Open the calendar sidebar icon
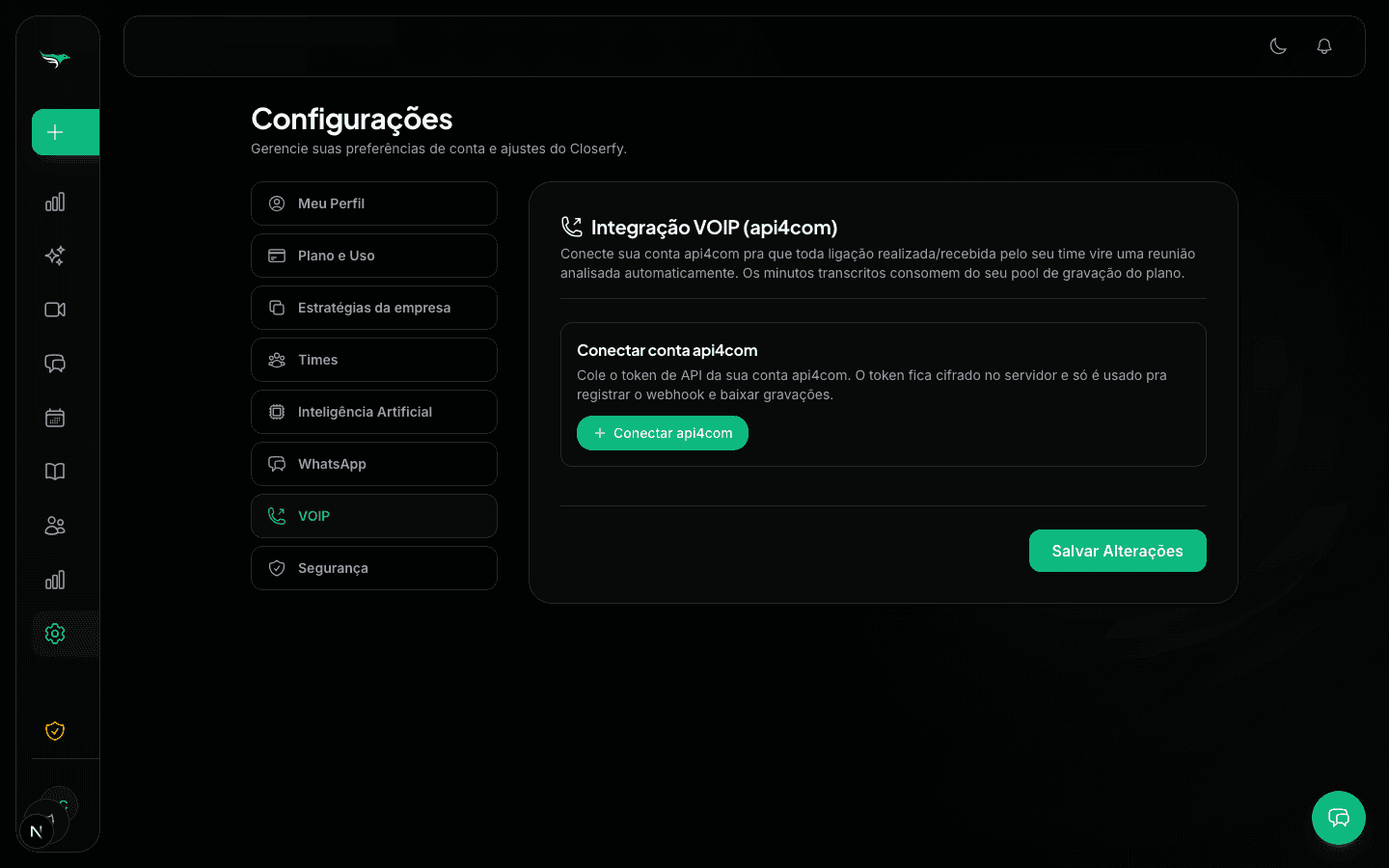Image resolution: width=1389 pixels, height=868 pixels. (x=55, y=418)
